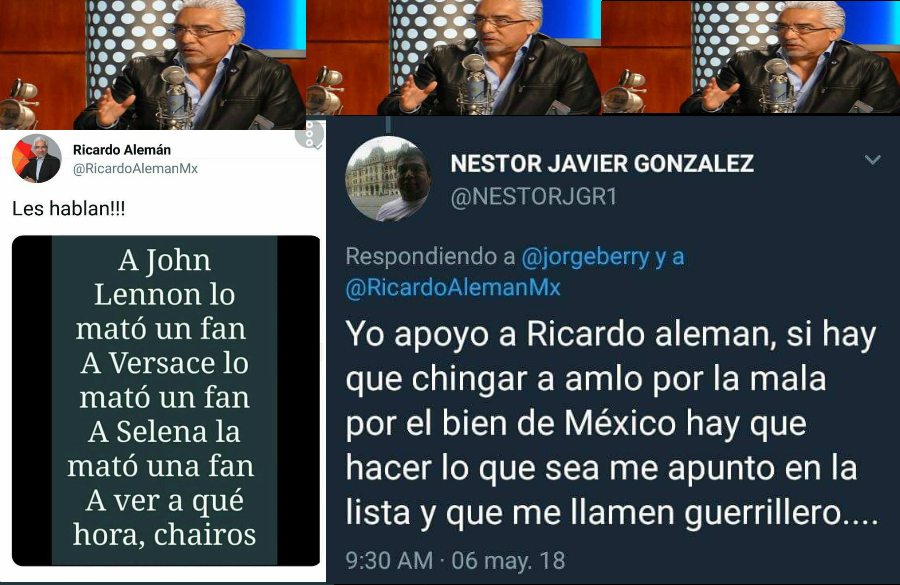
Task: Select the middle studio photo of the man
Action: coord(453,57)
